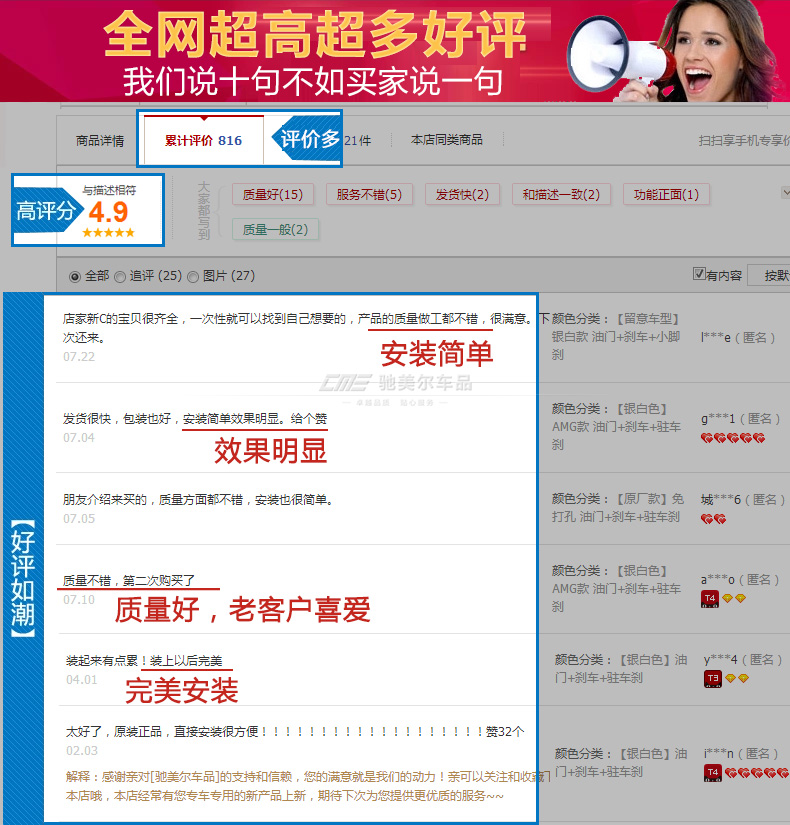Open the 累计评价 816 tab
The image size is (790, 825).
pos(203,141)
